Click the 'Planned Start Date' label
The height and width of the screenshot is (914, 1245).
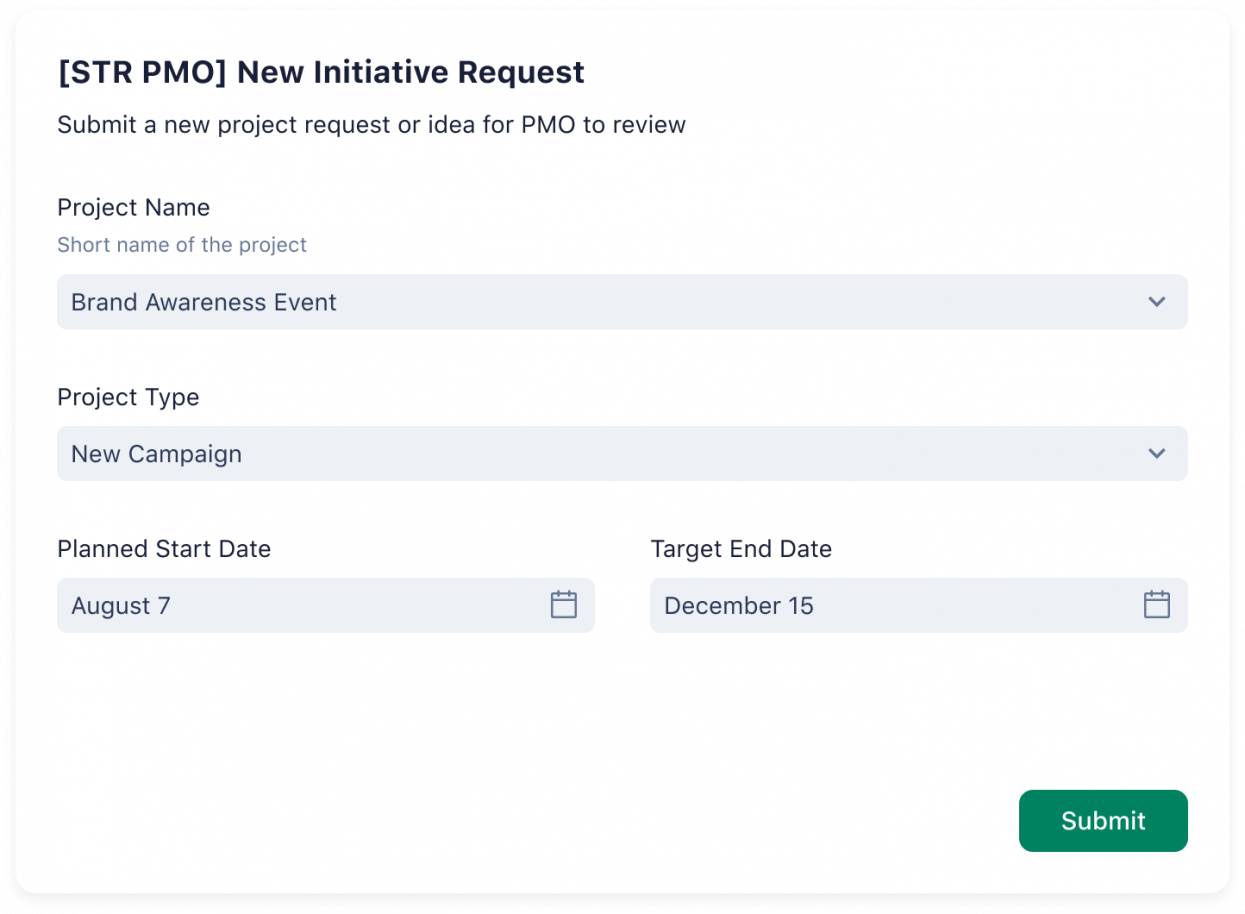coord(164,549)
